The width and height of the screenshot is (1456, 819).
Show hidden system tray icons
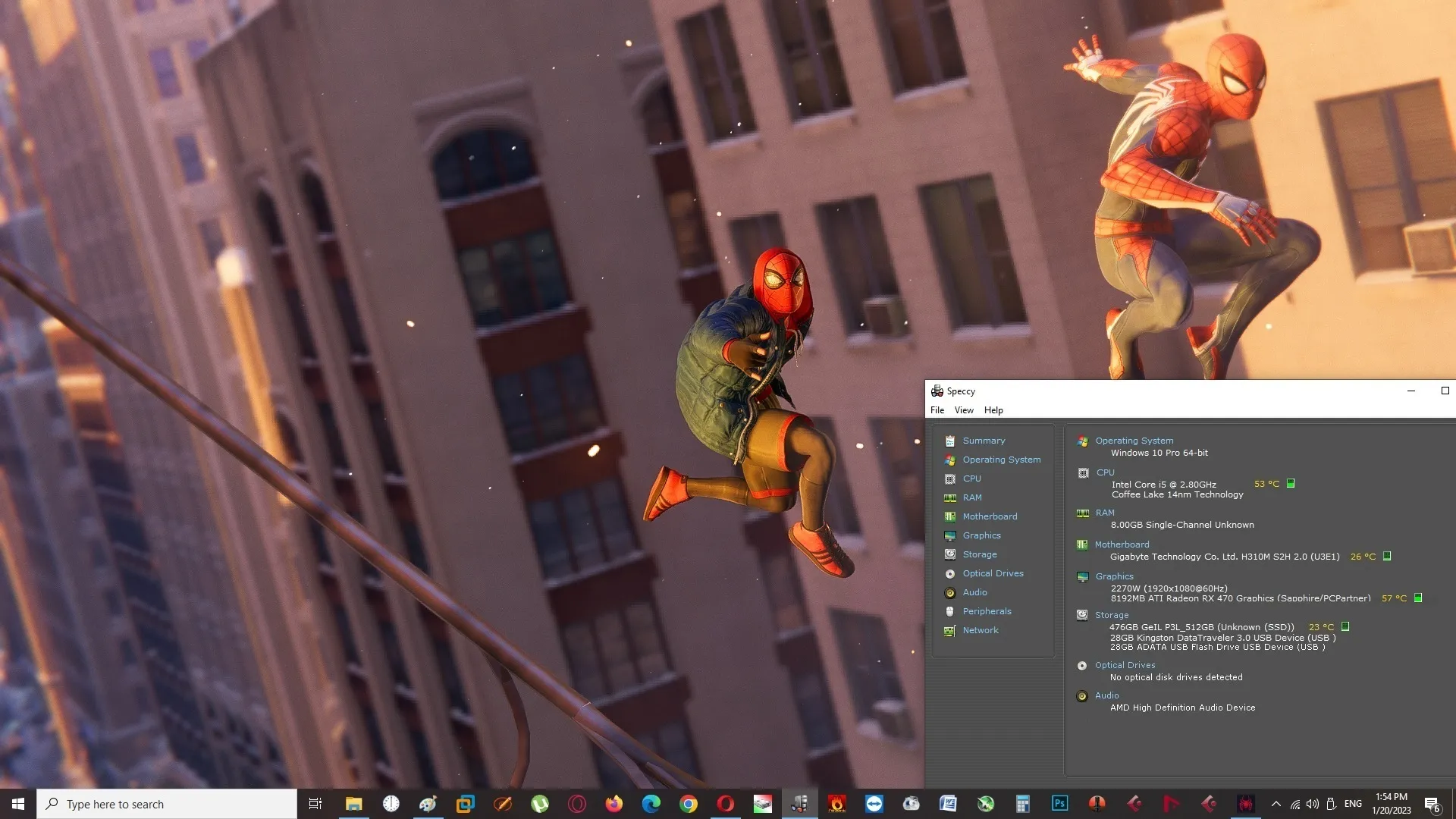(1276, 804)
